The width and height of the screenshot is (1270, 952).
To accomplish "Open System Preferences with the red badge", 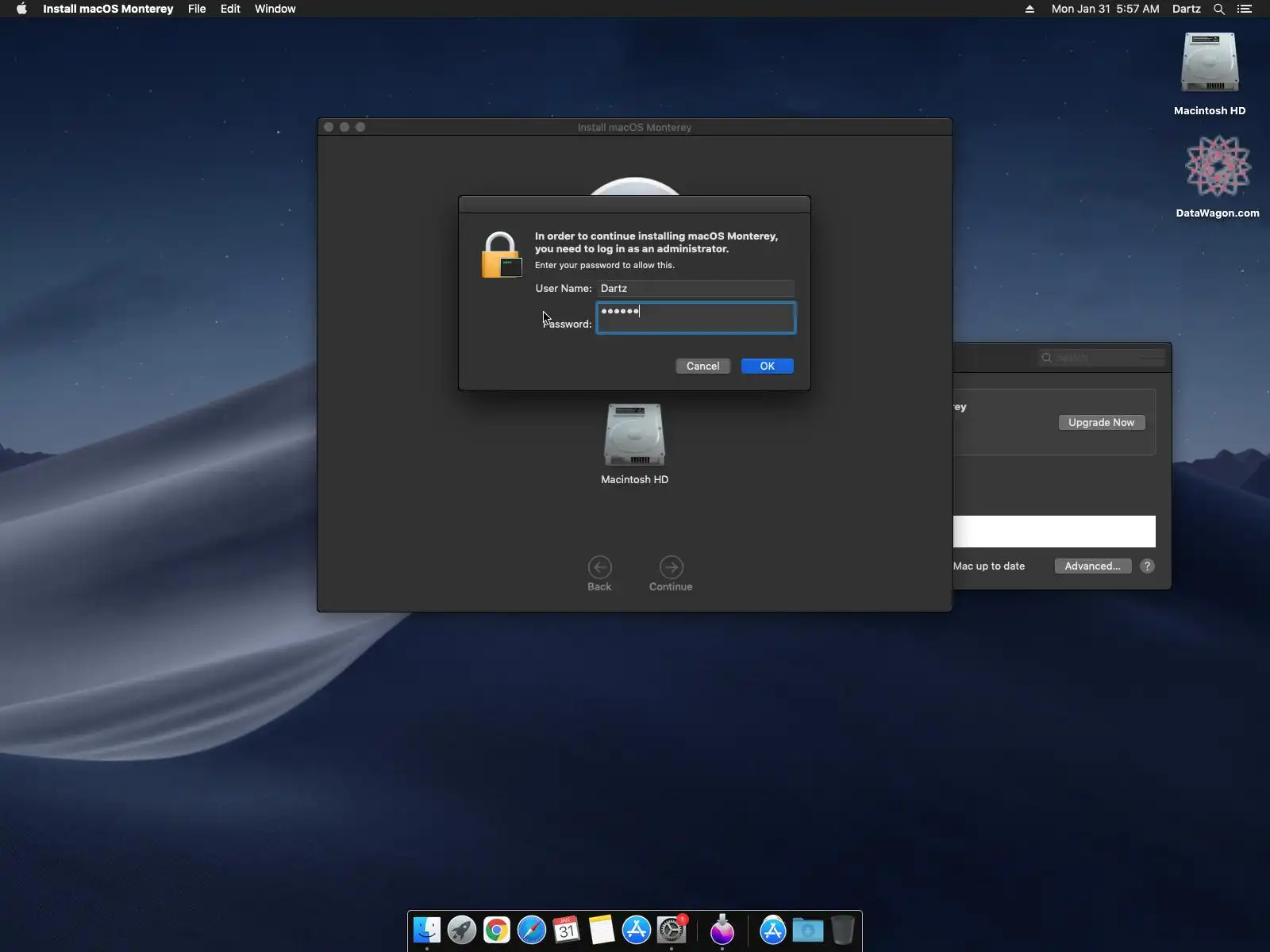I will [x=672, y=930].
